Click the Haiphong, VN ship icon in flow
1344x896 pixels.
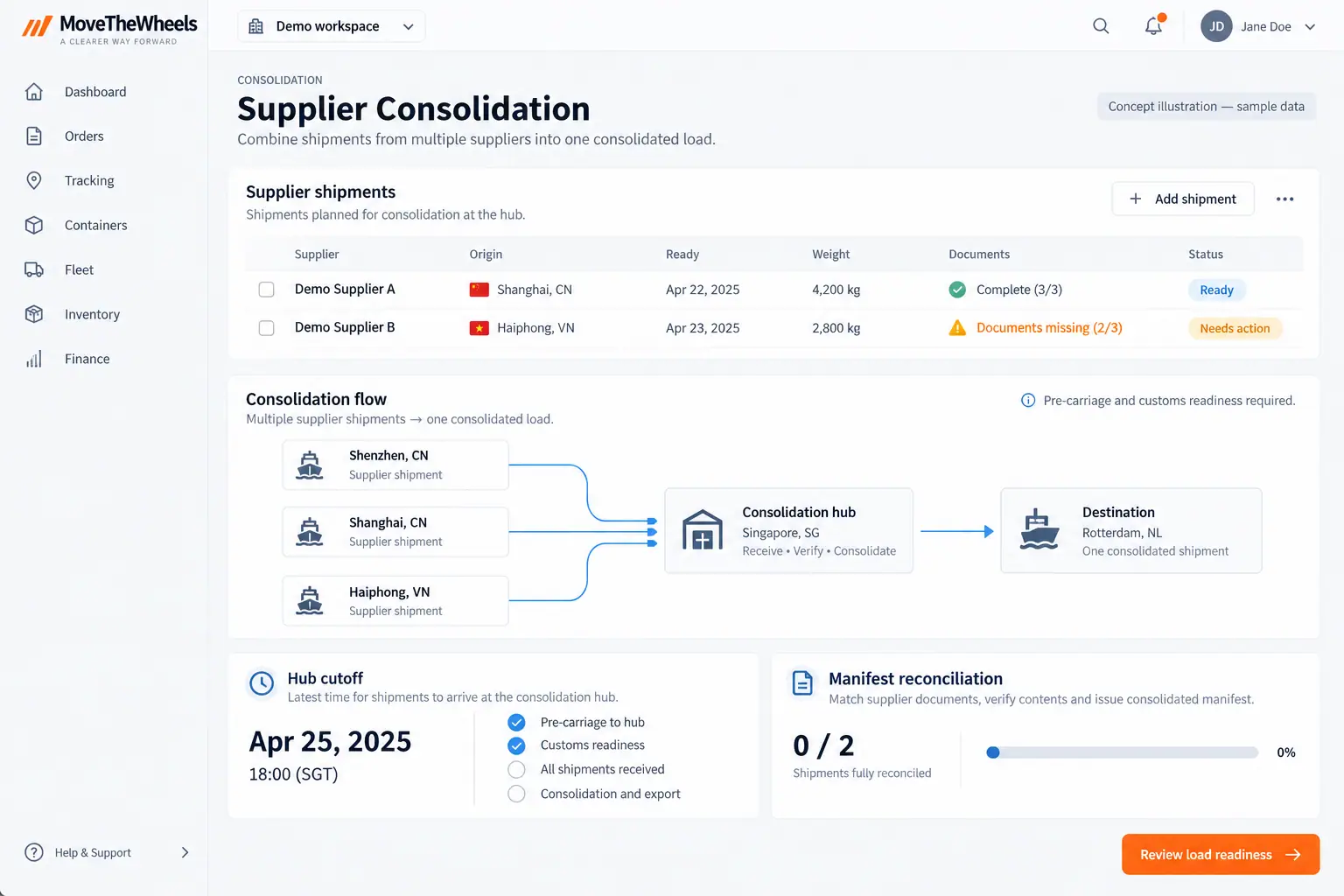310,600
